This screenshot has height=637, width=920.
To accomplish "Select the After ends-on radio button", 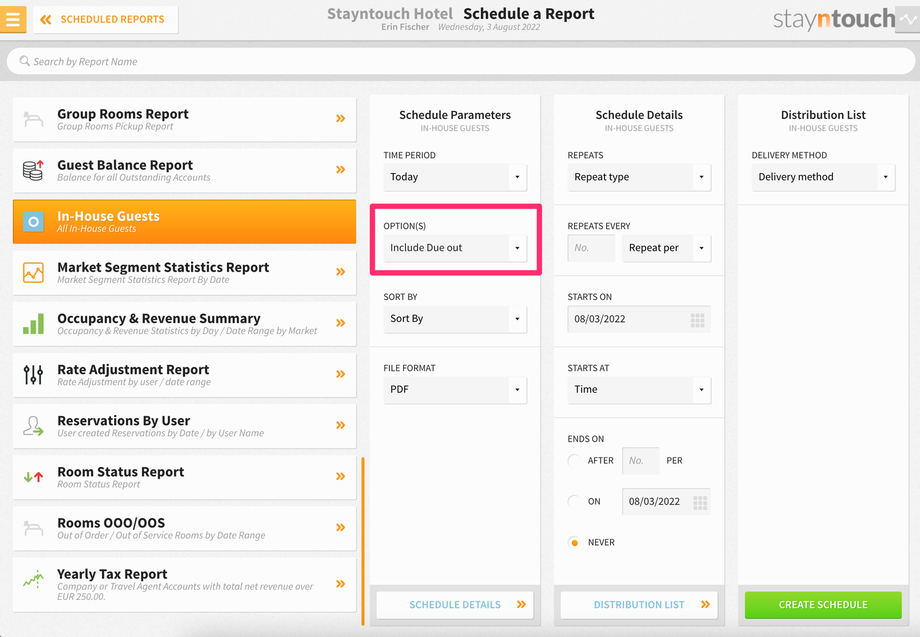I will pyautogui.click(x=574, y=460).
